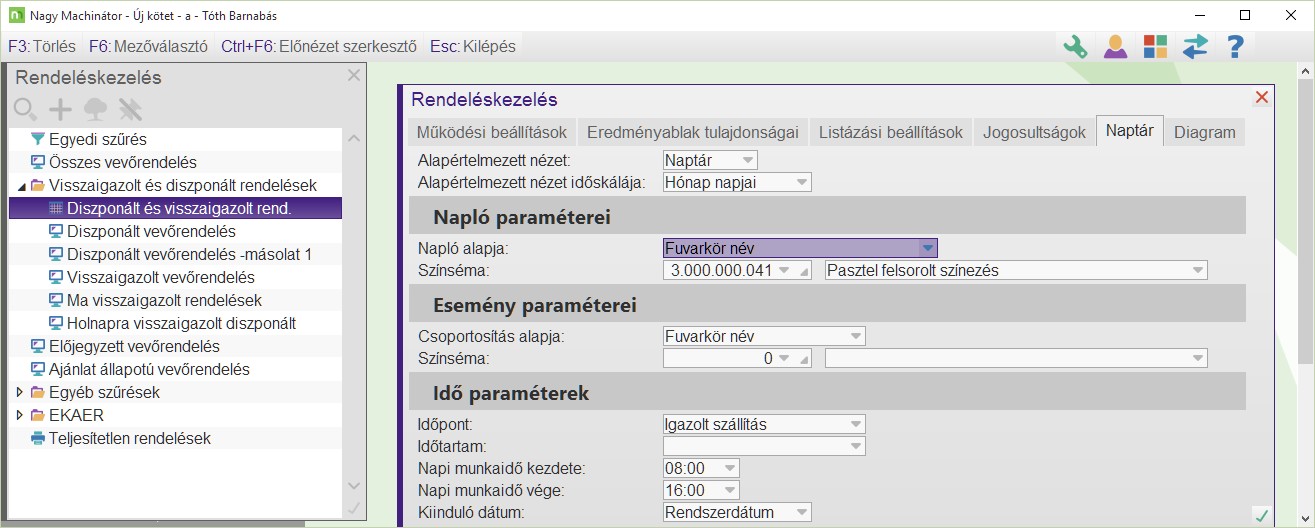This screenshot has width=1315, height=528.
Task: Open Ctrl+F6: Előnézet szerkesztő
Action: (318, 47)
